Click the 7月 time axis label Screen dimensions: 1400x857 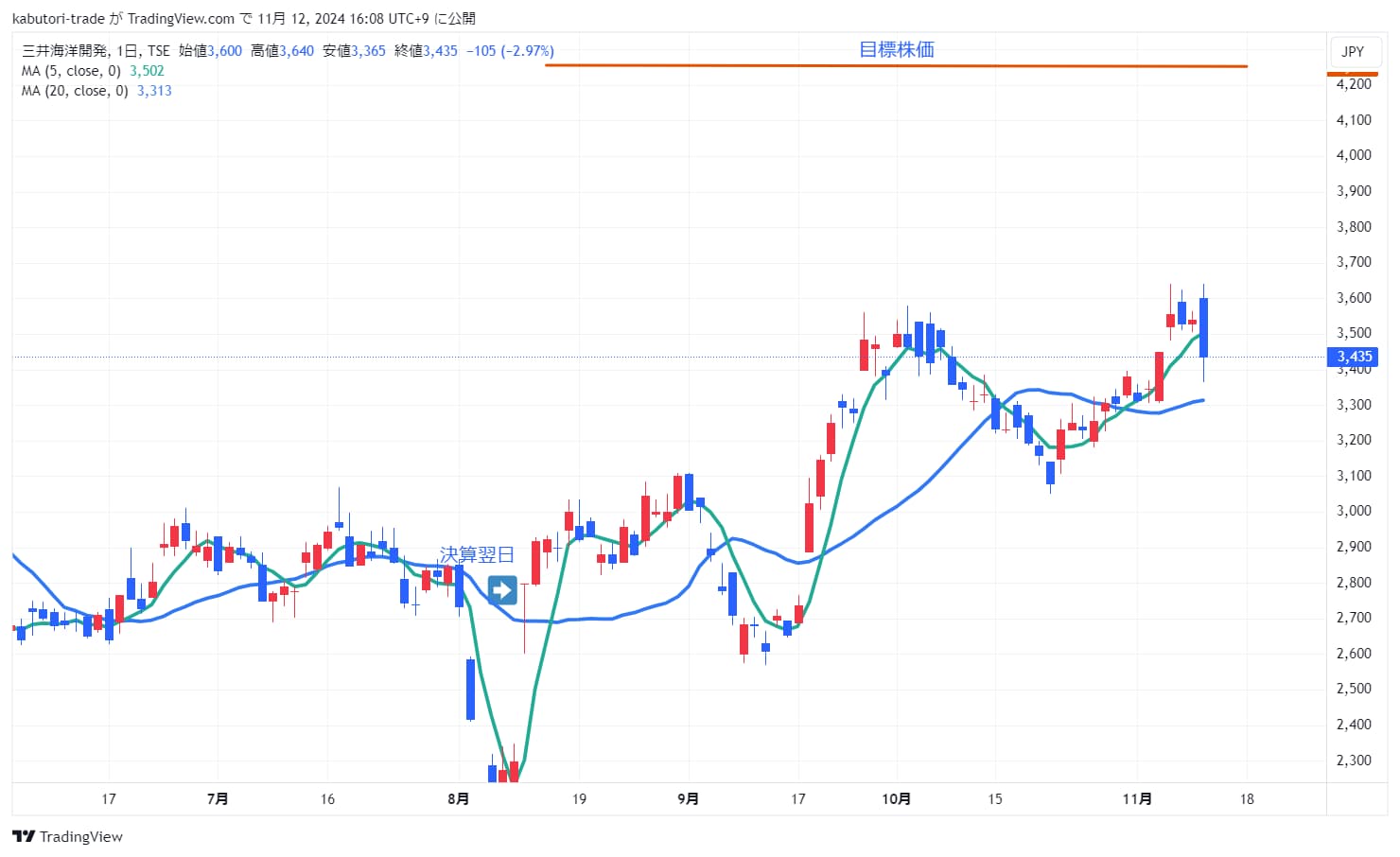pyautogui.click(x=218, y=799)
